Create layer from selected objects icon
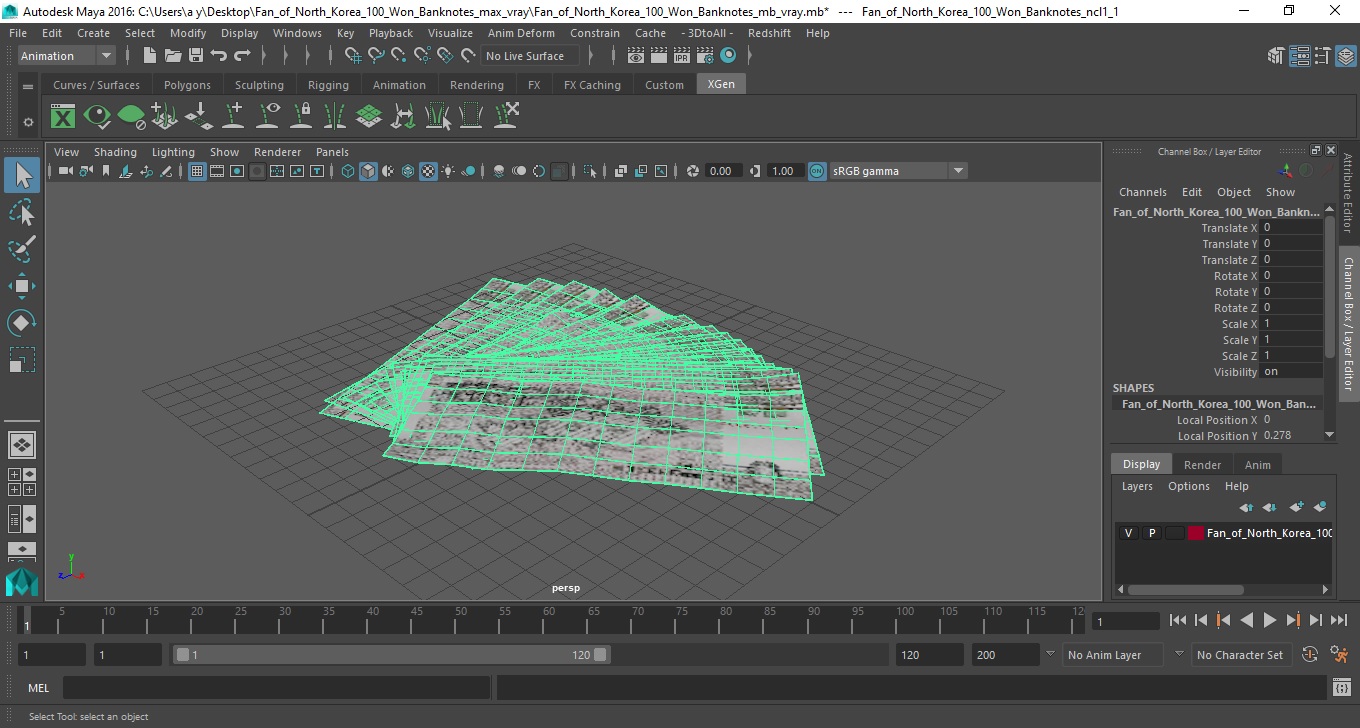The width and height of the screenshot is (1360, 728). 1319,507
